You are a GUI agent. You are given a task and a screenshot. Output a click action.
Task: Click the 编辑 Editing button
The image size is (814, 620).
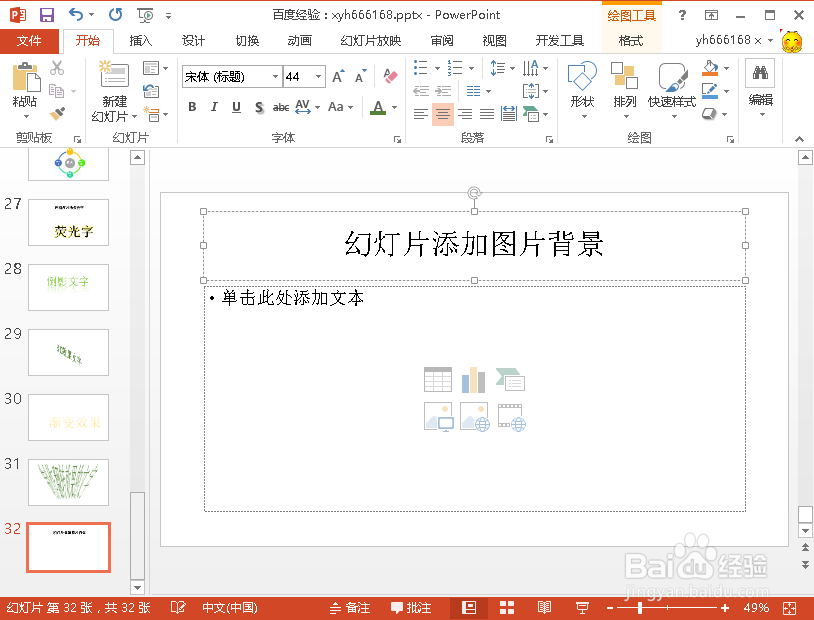pyautogui.click(x=761, y=88)
